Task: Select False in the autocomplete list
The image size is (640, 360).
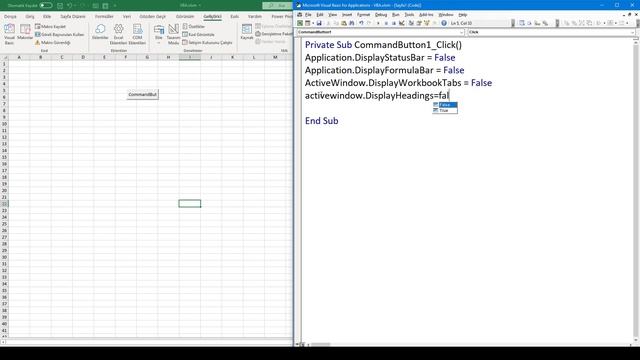Action: (445, 105)
